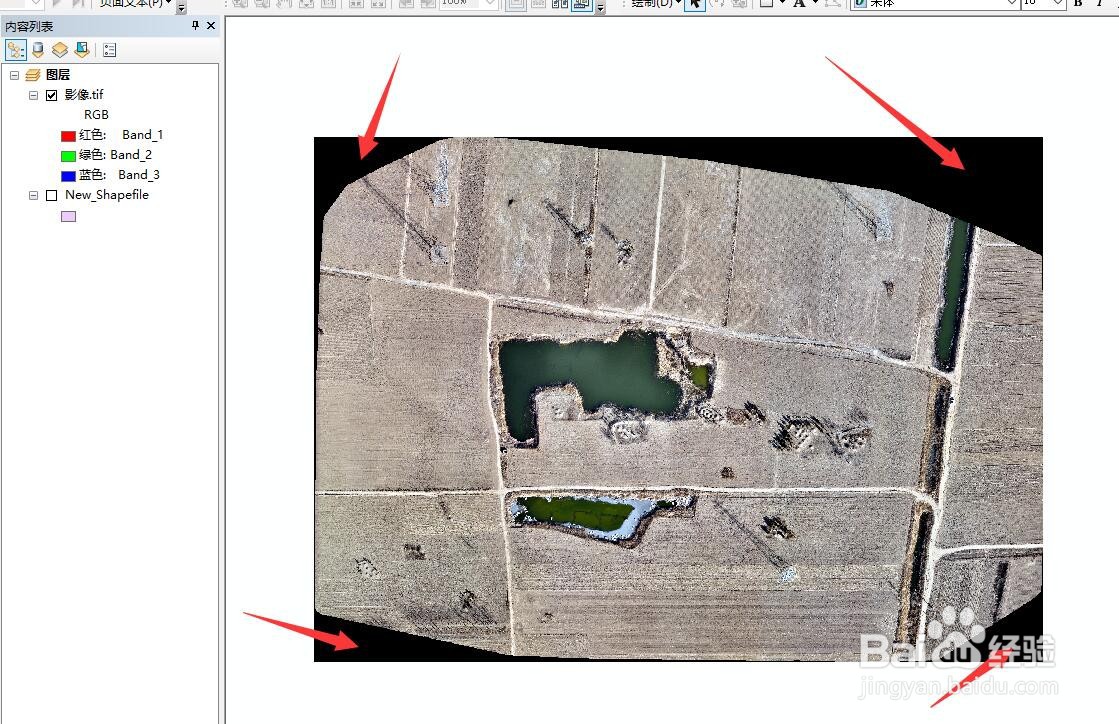1119x724 pixels.
Task: Click the 内容列表 panel title
Action: pyautogui.click(x=29, y=26)
